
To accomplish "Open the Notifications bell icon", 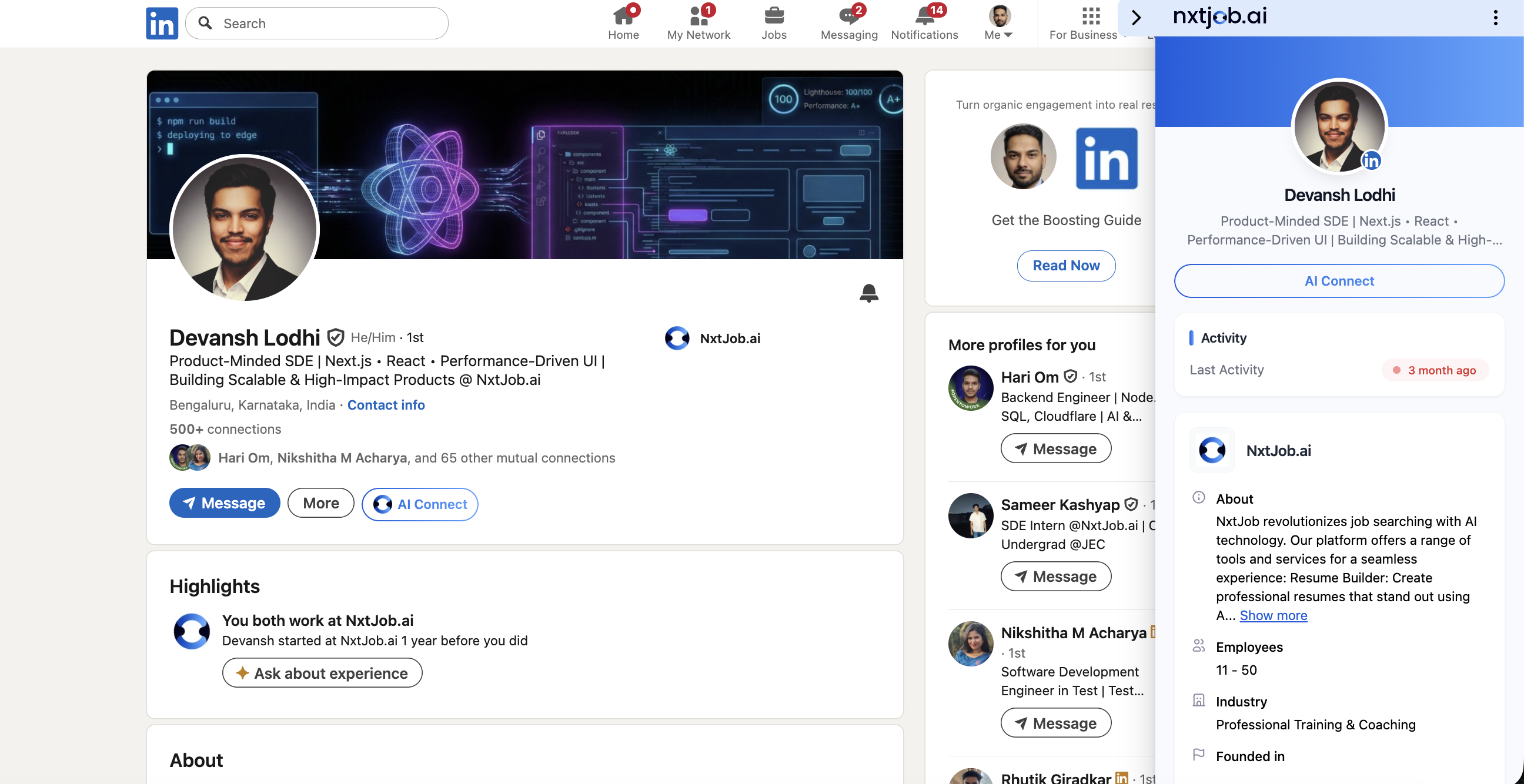I will click(x=924, y=15).
